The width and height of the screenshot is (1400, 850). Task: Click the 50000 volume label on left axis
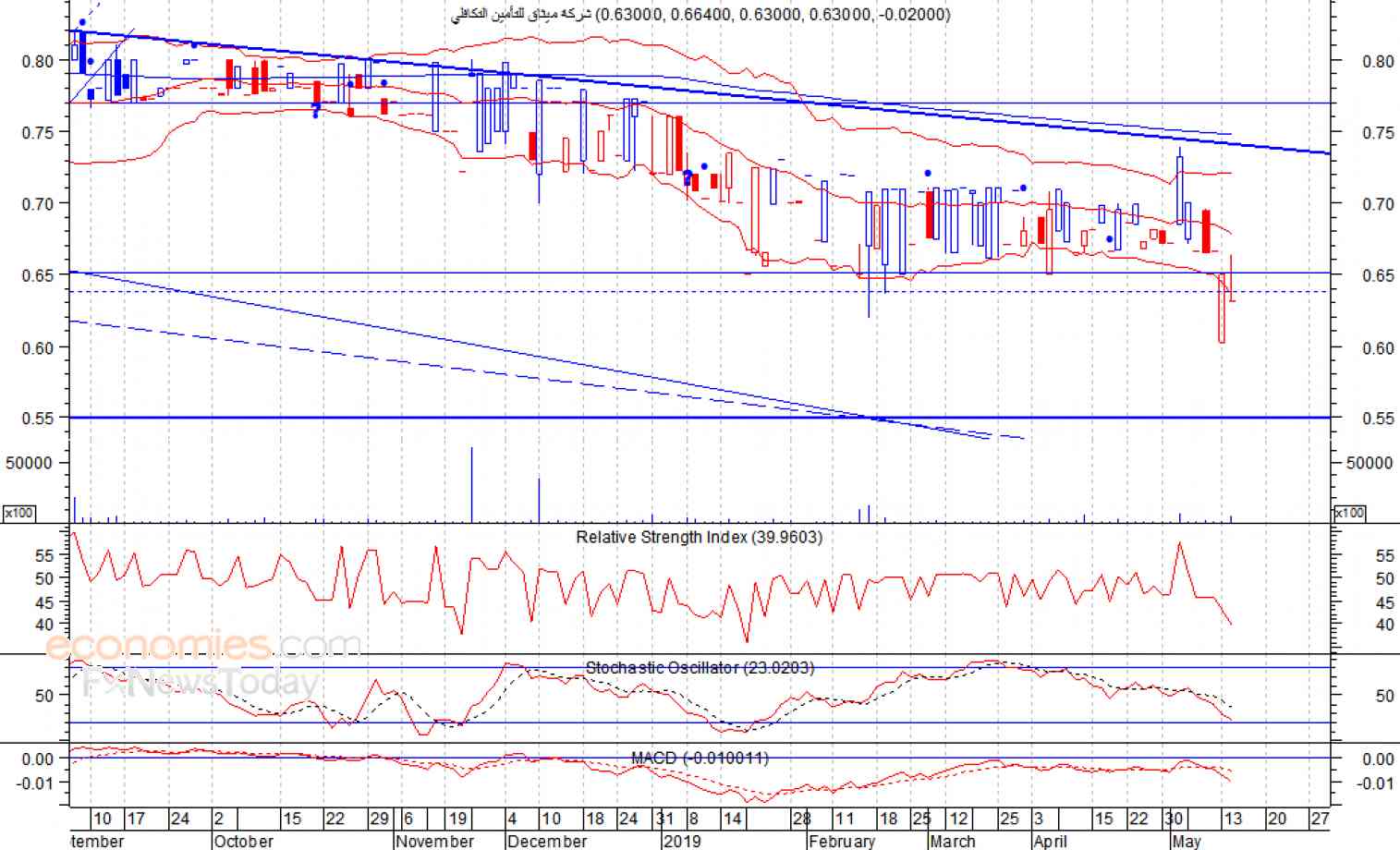[29, 463]
